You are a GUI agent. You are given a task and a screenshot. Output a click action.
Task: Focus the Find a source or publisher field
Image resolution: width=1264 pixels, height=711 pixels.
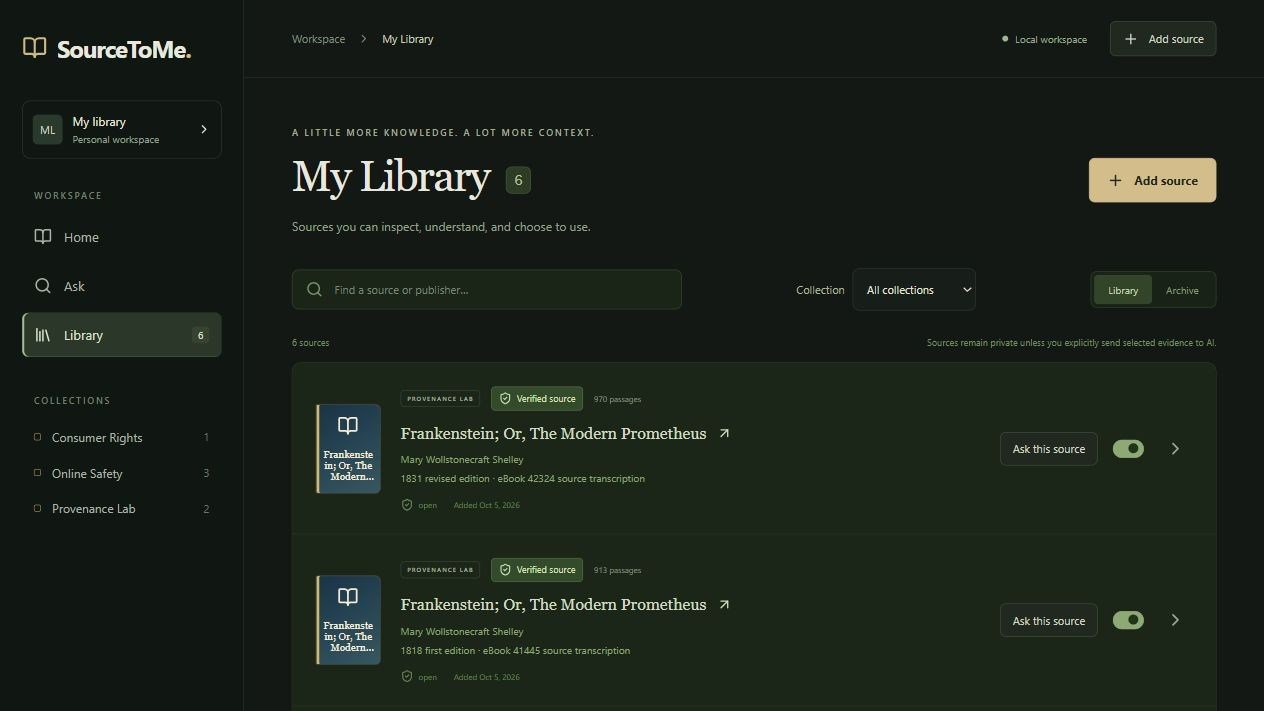point(487,289)
